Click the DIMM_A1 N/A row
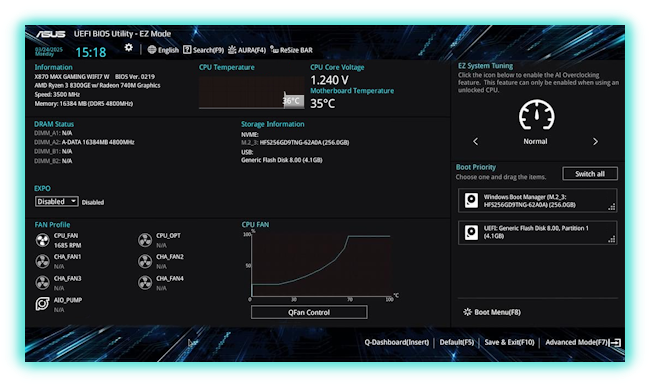 pyautogui.click(x=53, y=133)
